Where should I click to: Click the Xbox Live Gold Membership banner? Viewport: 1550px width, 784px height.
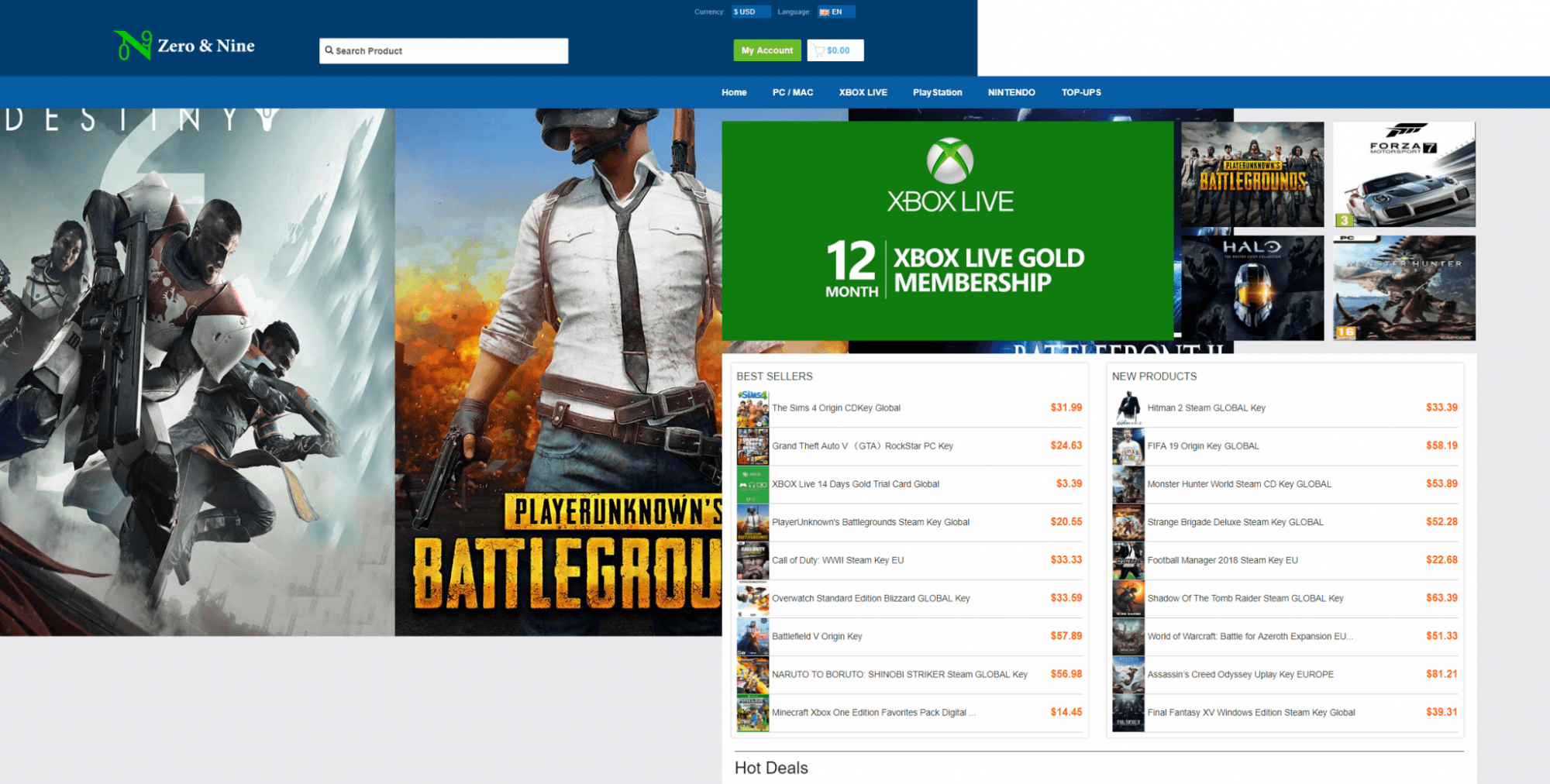pyautogui.click(x=948, y=231)
